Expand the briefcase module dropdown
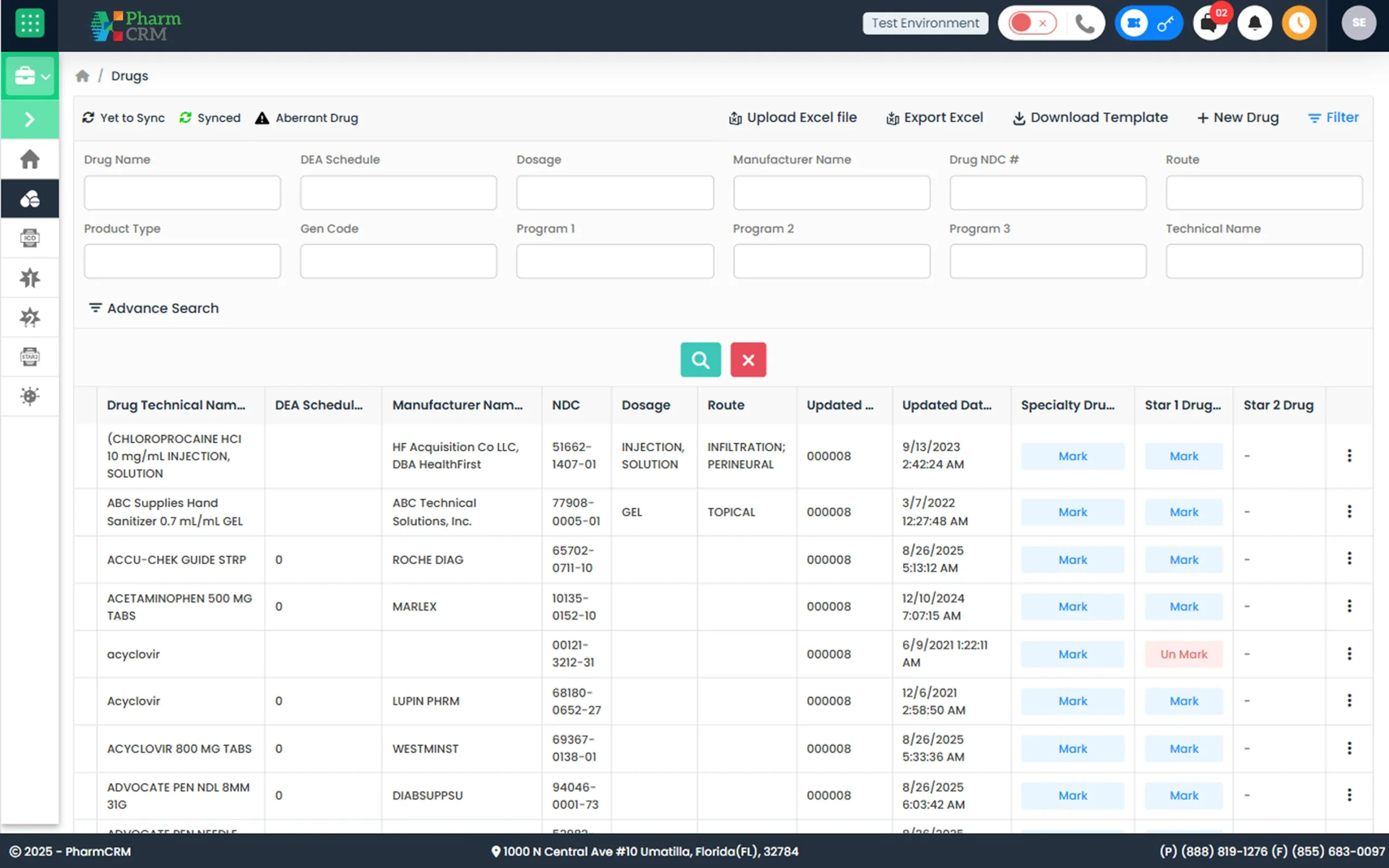The image size is (1389, 868). pyautogui.click(x=30, y=76)
